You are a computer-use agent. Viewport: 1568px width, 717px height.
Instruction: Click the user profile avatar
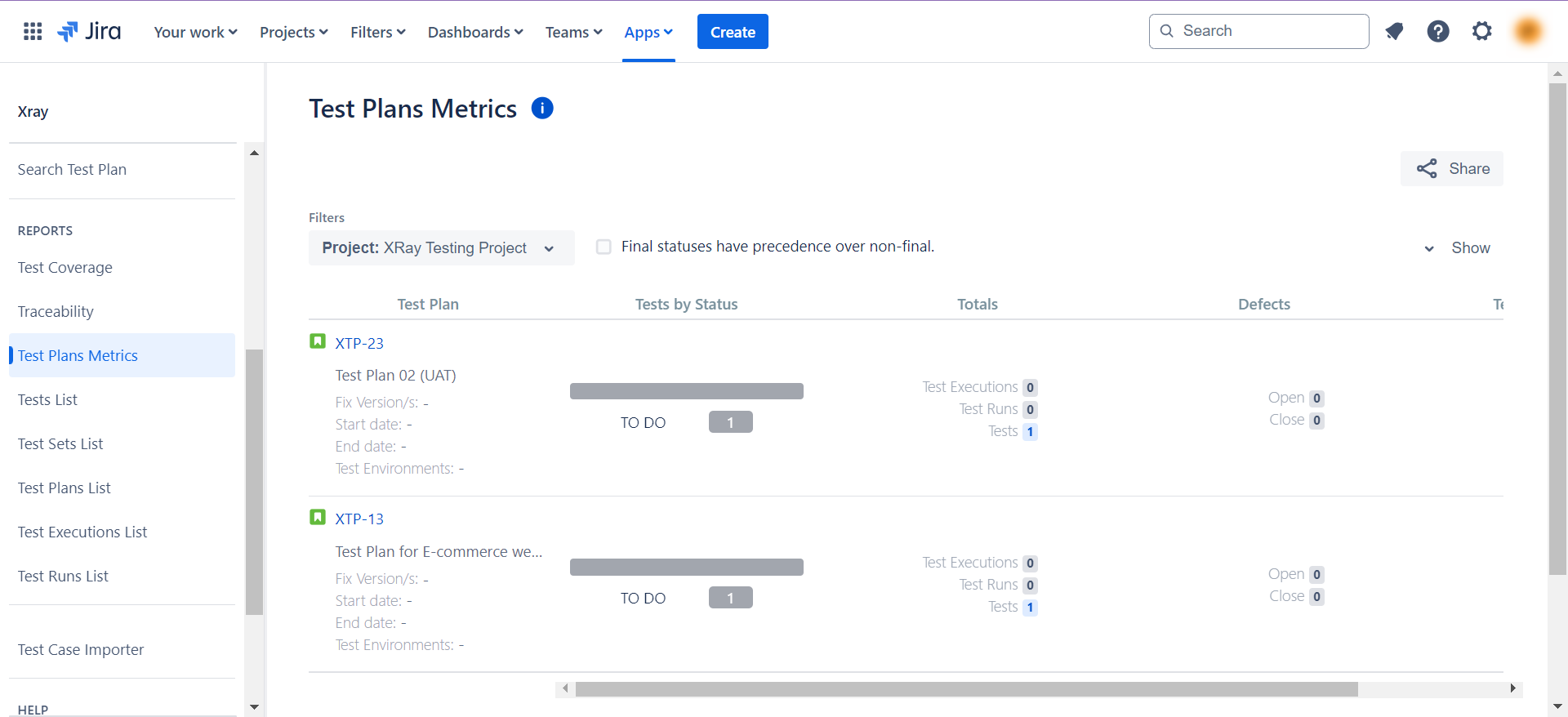click(1528, 32)
